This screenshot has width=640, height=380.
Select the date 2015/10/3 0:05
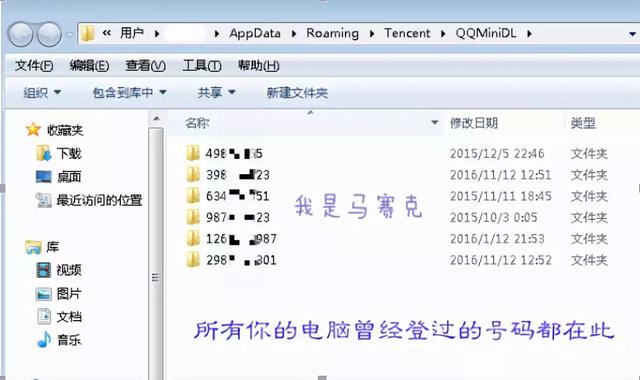click(x=493, y=218)
